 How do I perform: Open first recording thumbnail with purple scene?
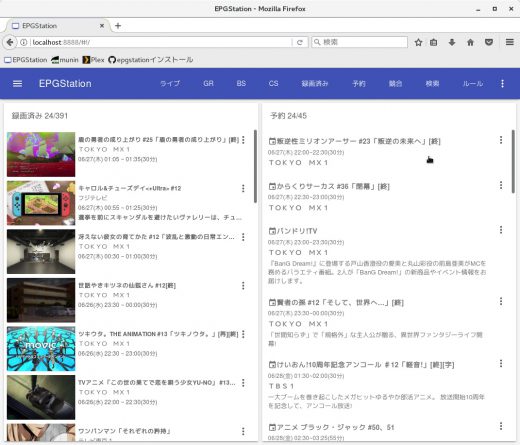click(41, 154)
